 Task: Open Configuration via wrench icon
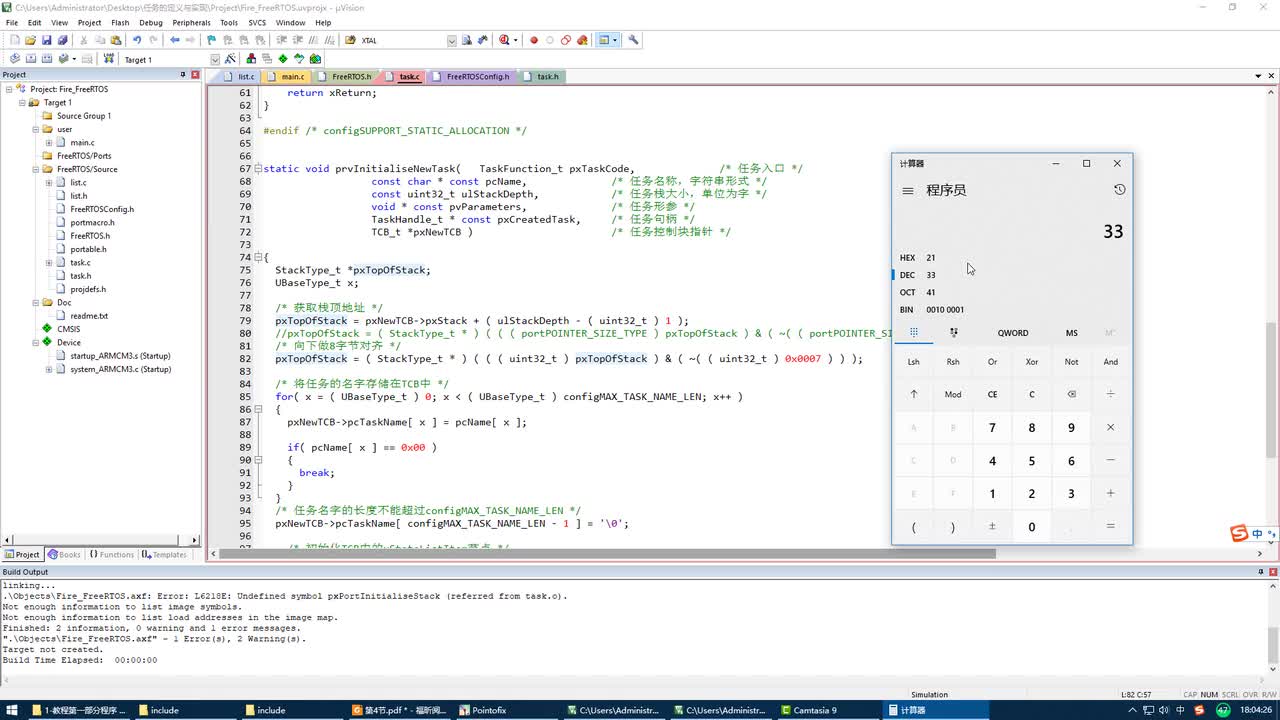coord(633,40)
